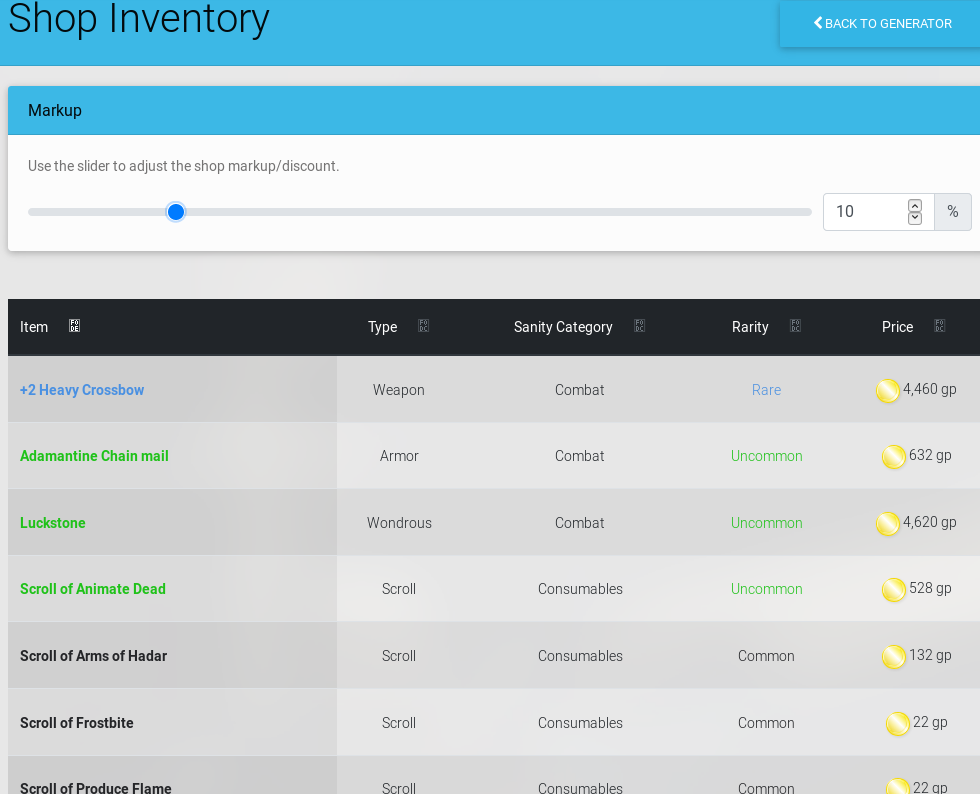Open the Adamantine Chain mail item link
This screenshot has width=980, height=794.
pos(94,456)
